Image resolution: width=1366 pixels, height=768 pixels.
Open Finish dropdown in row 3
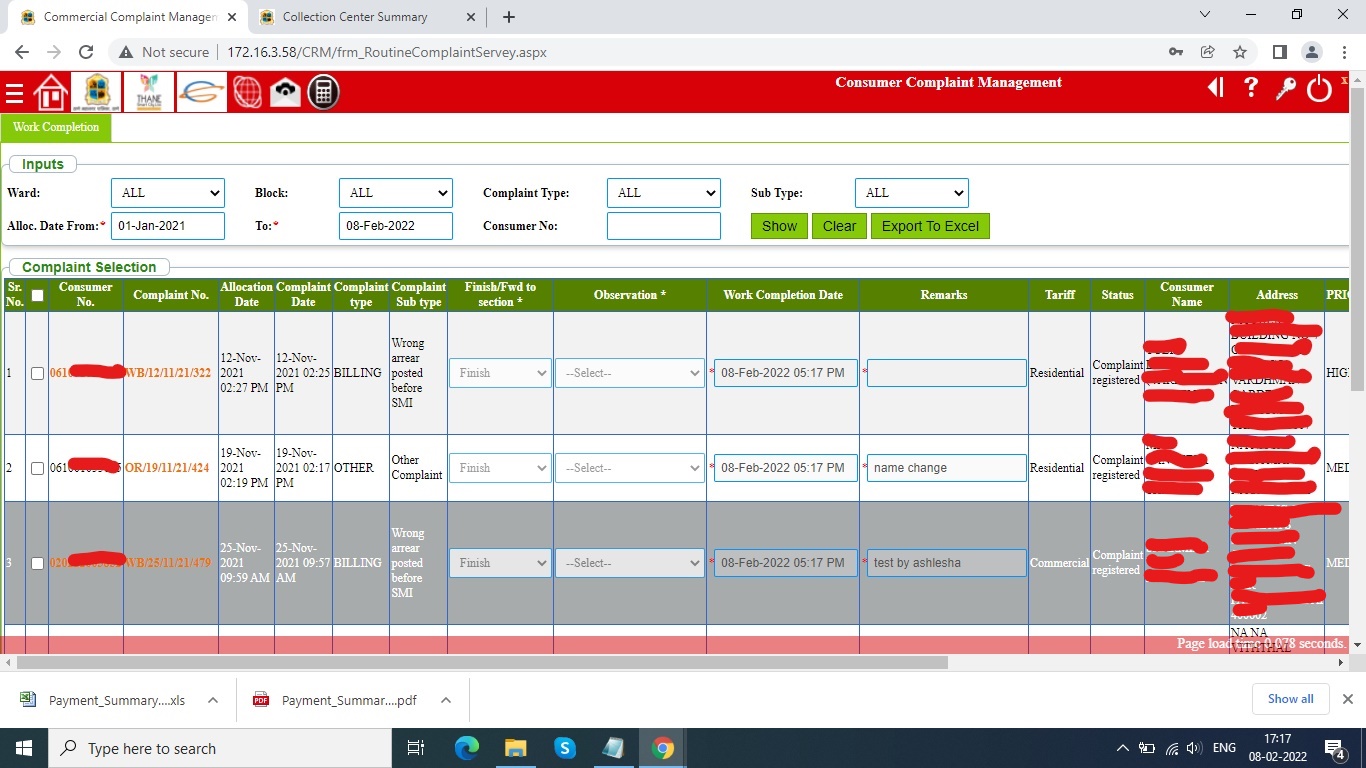pyautogui.click(x=500, y=563)
